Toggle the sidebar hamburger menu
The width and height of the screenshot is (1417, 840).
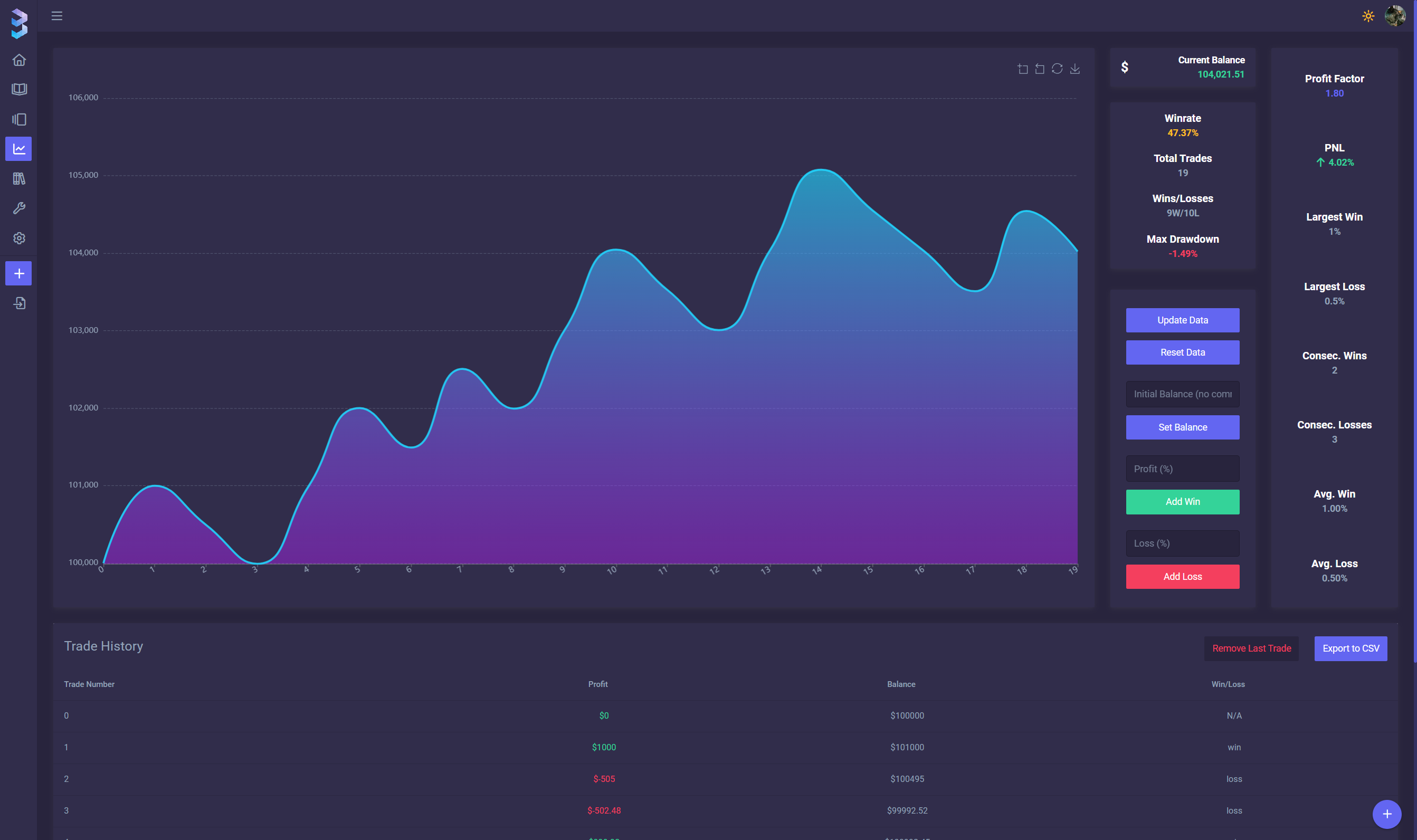56,16
